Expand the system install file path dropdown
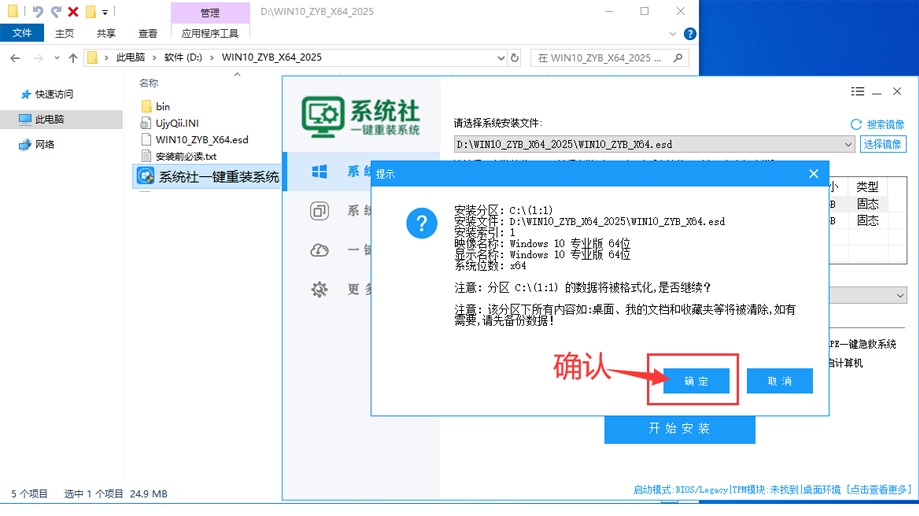Screen dimensions: 919x516 point(848,145)
